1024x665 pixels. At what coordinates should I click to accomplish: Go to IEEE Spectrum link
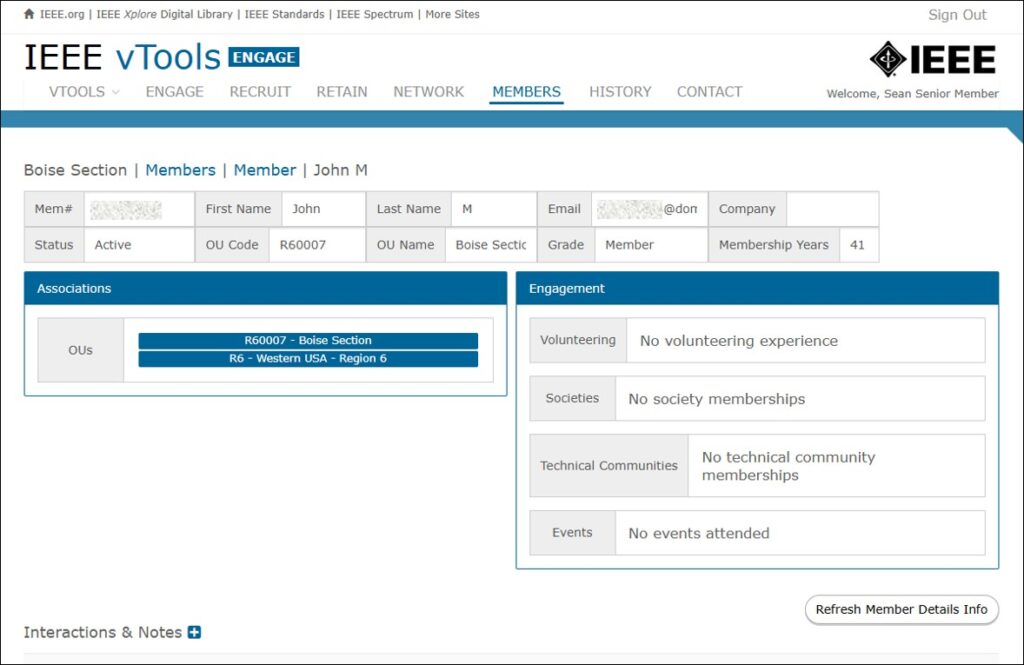pyautogui.click(x=375, y=14)
